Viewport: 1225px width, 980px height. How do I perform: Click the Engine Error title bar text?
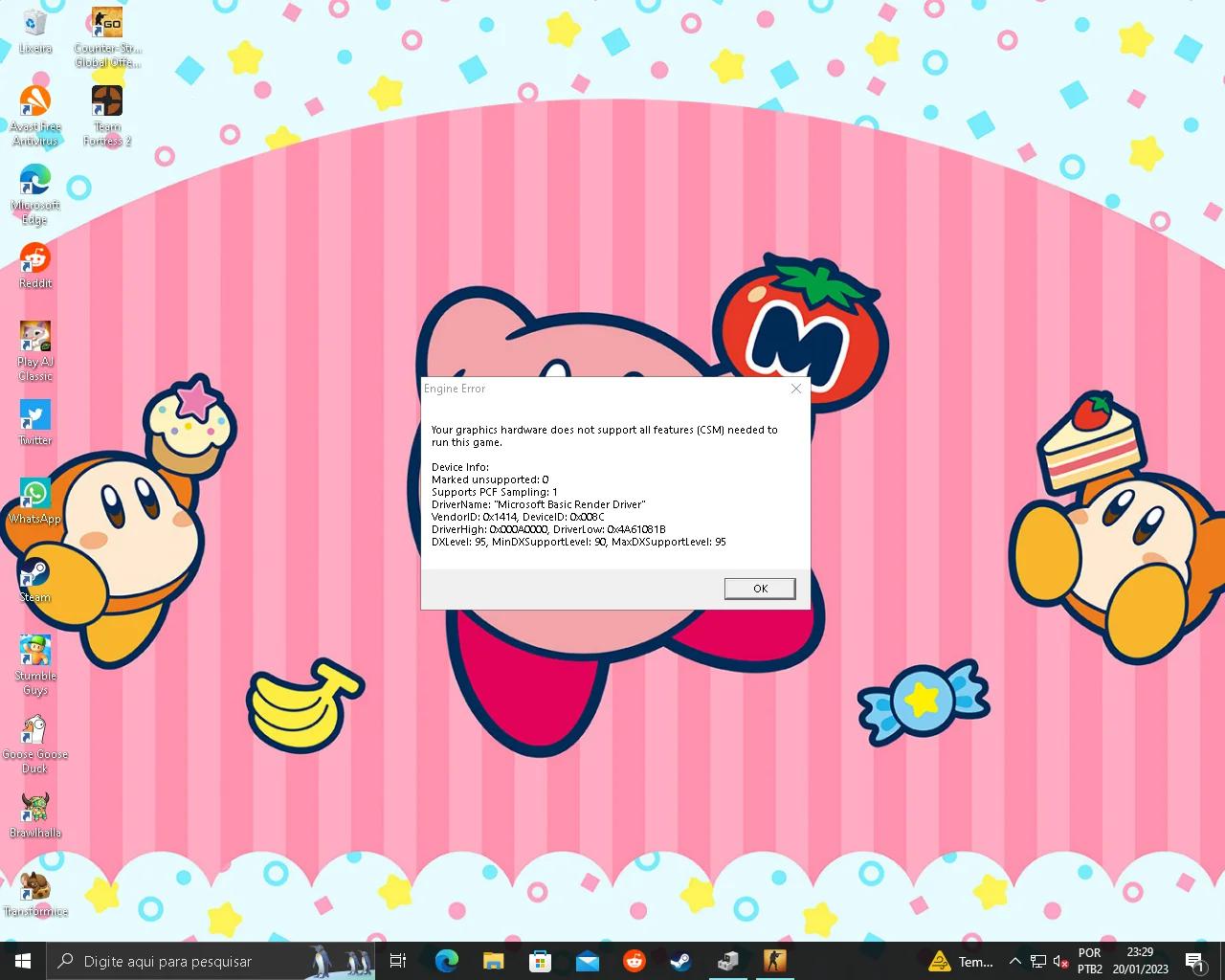click(455, 389)
